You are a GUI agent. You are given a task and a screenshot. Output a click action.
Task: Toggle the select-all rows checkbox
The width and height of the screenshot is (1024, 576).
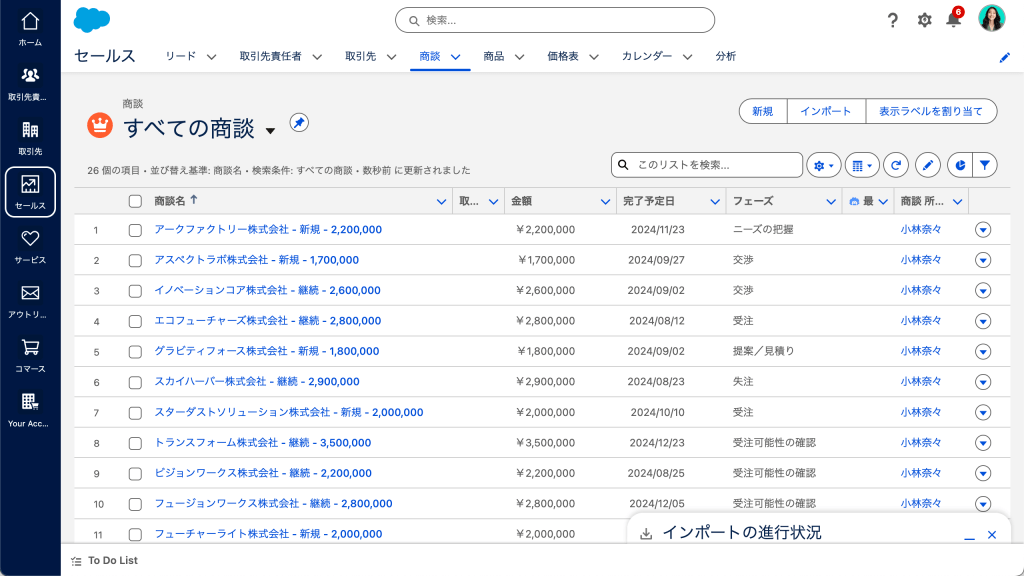click(135, 201)
